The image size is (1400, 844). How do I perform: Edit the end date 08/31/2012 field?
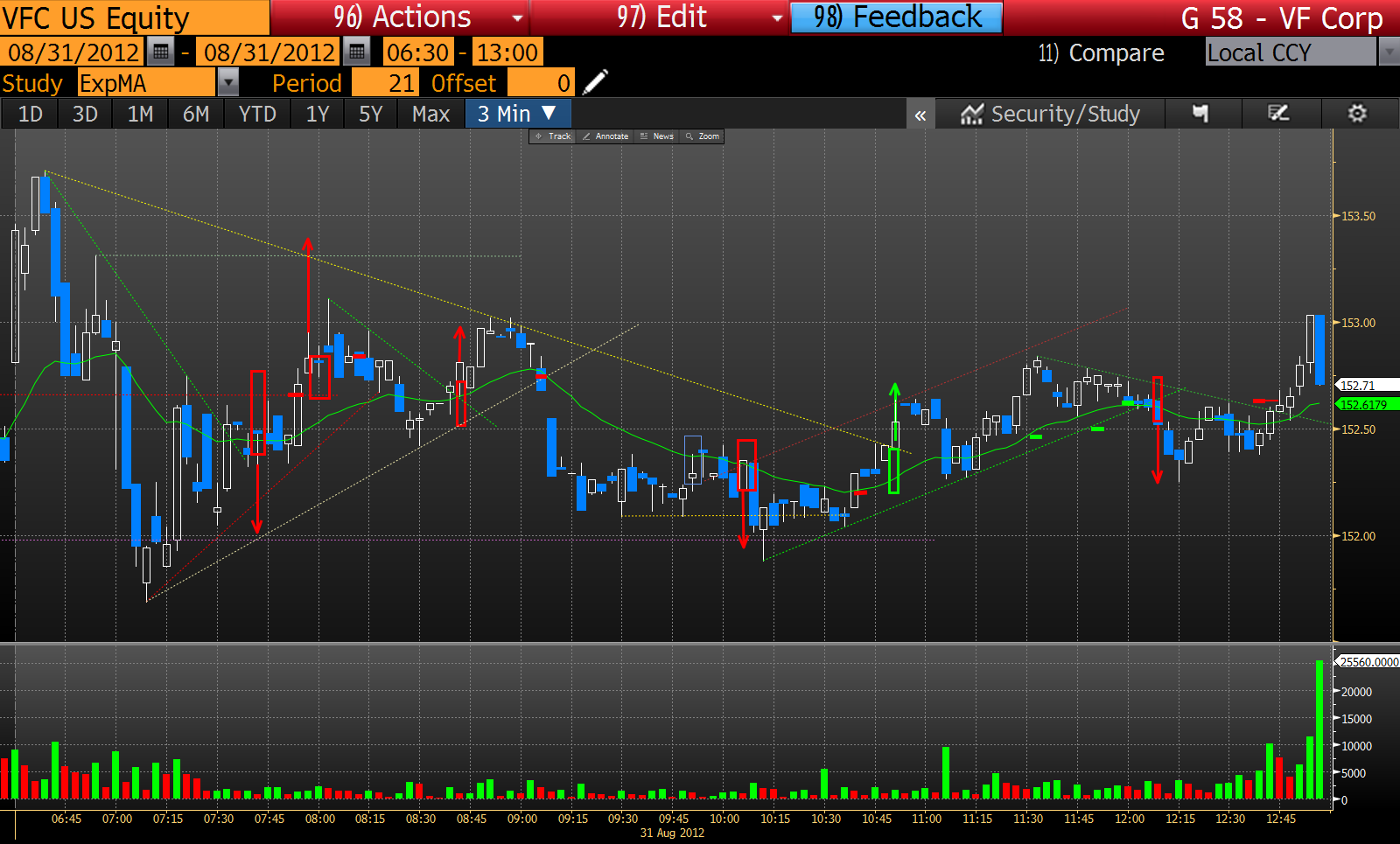(269, 52)
